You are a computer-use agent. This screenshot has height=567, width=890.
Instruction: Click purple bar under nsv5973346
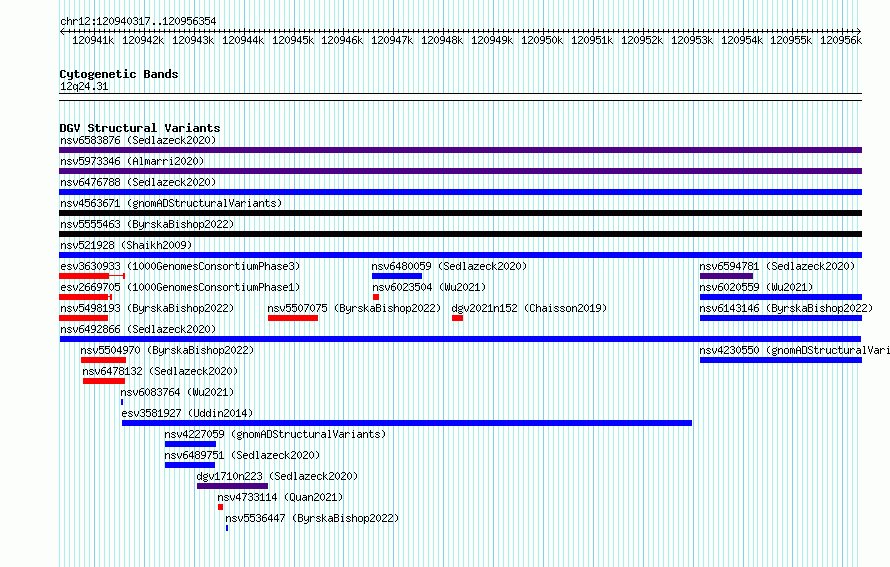[460, 171]
